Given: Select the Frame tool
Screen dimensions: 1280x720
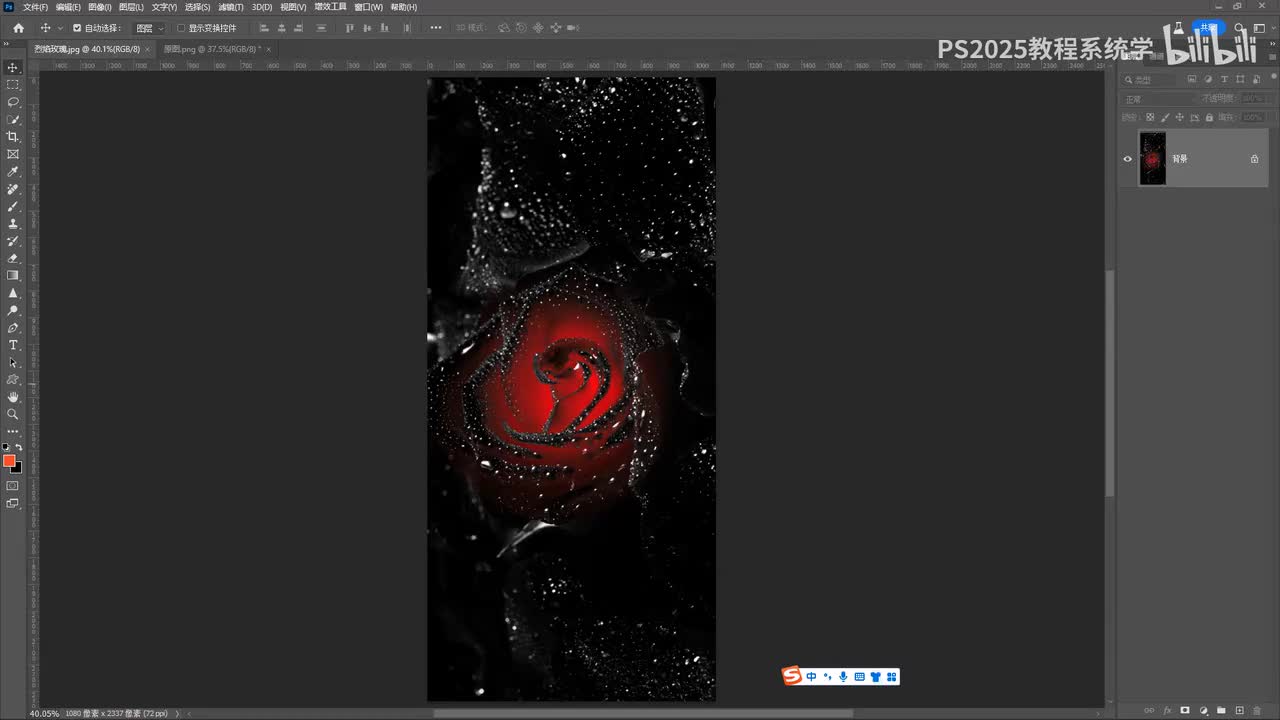Looking at the screenshot, I should (13, 154).
